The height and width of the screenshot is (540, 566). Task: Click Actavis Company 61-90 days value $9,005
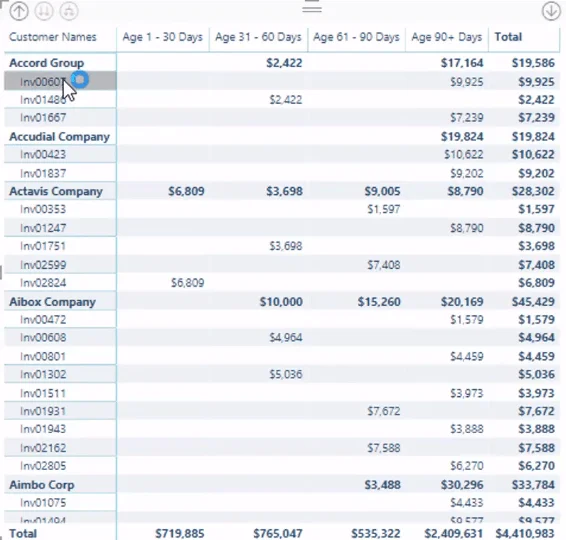pyautogui.click(x=382, y=191)
